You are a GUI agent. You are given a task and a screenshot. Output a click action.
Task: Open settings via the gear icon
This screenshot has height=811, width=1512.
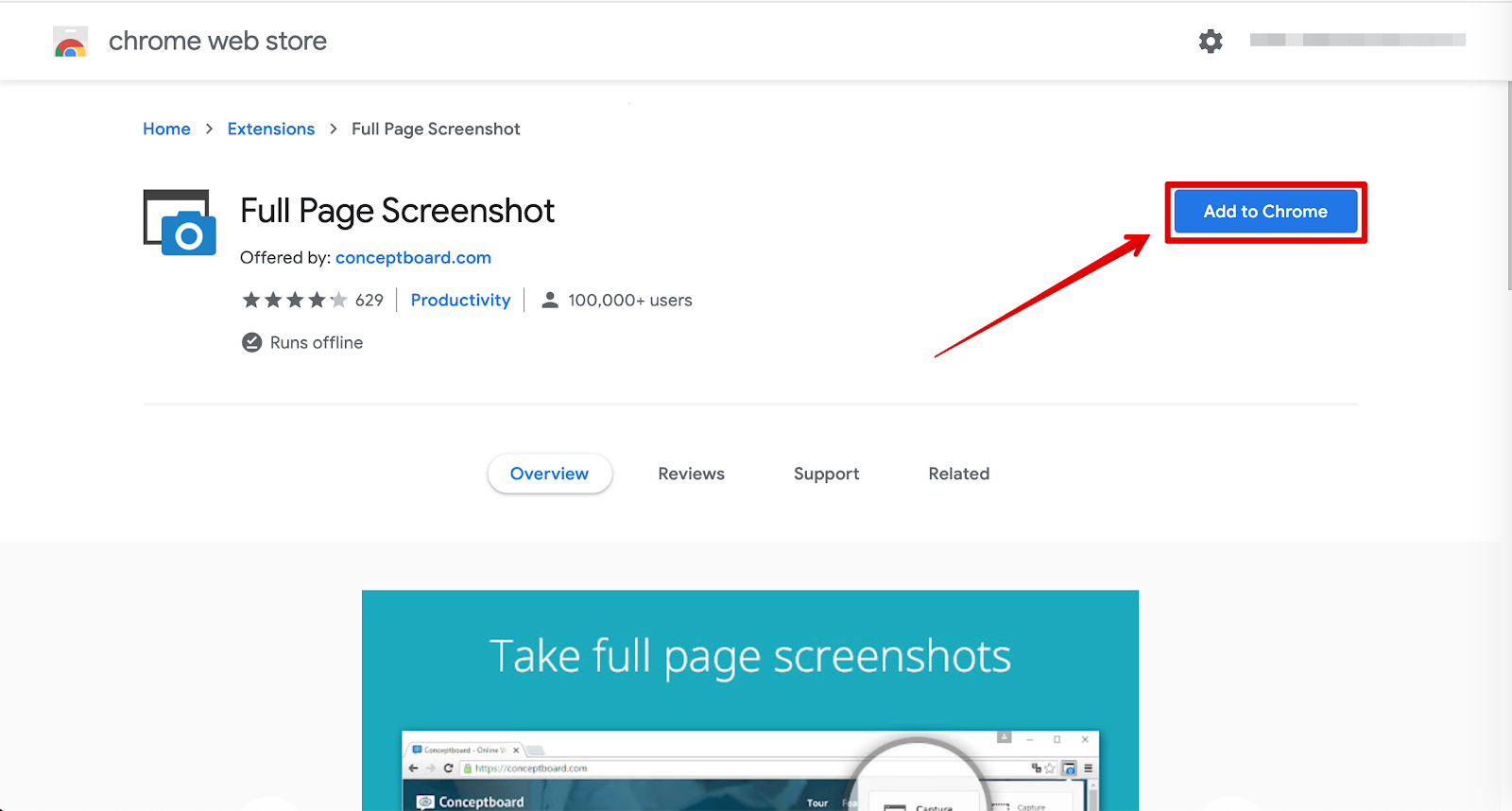click(x=1211, y=41)
